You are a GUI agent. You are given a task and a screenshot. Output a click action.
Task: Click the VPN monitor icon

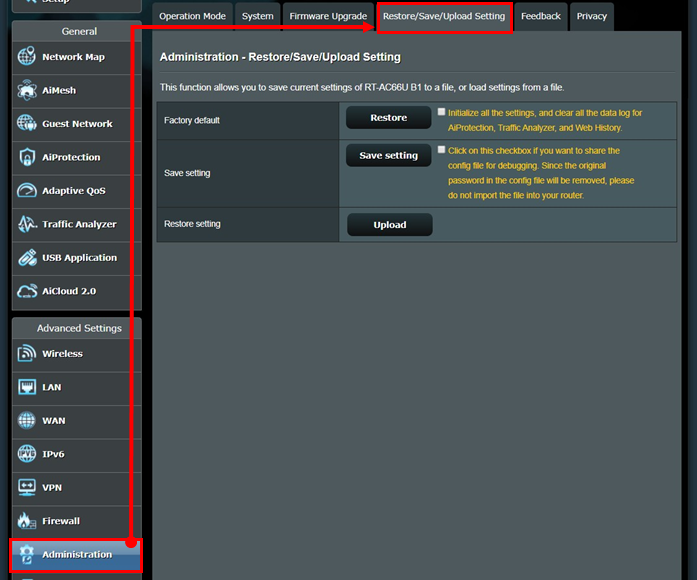tap(27, 487)
